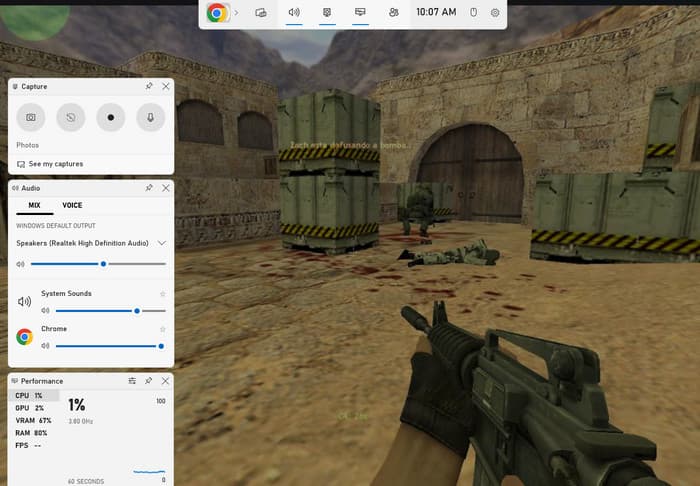The image size is (700, 486).
Task: Click the large 1% CPU reading
Action: (x=76, y=405)
